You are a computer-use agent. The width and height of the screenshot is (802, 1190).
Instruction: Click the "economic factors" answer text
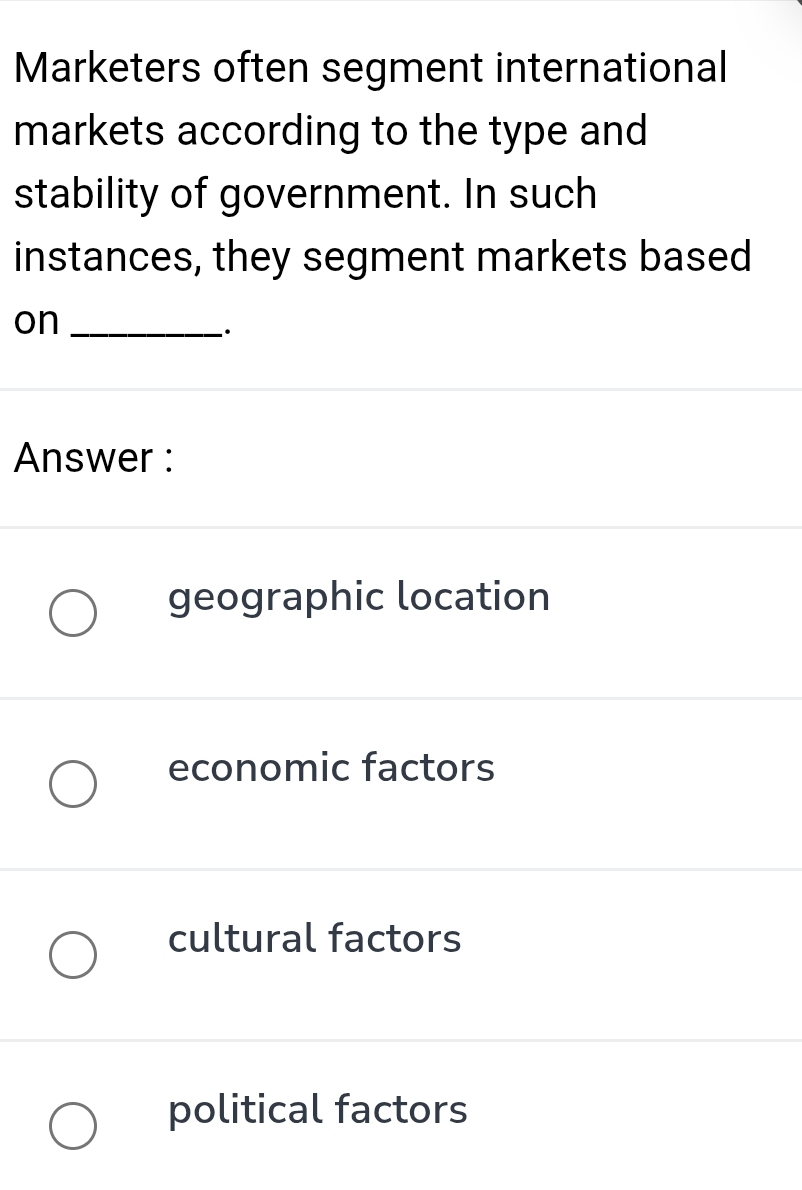[x=331, y=768]
